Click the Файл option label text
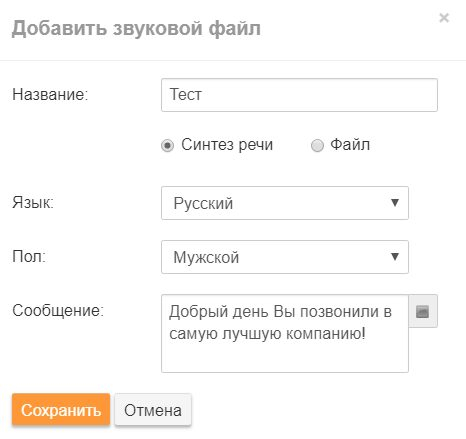This screenshot has width=466, height=439. 350,145
